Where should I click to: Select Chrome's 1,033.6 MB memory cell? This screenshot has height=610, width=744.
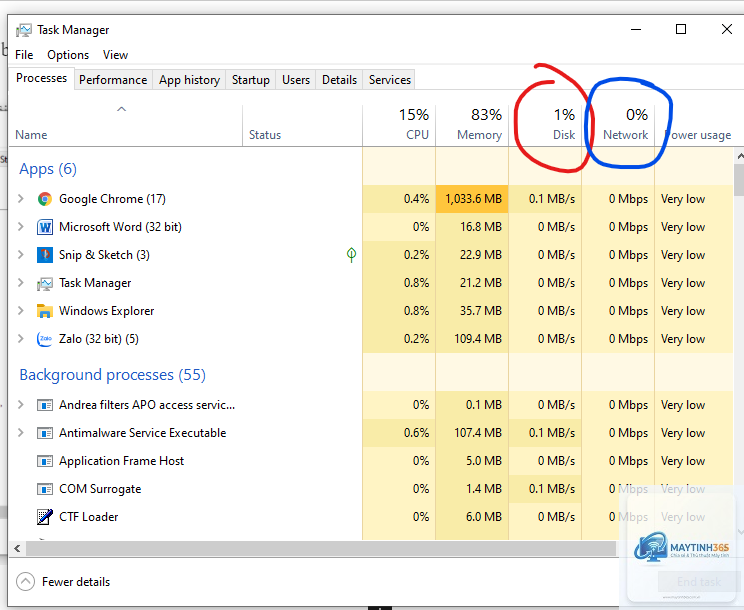pos(472,199)
